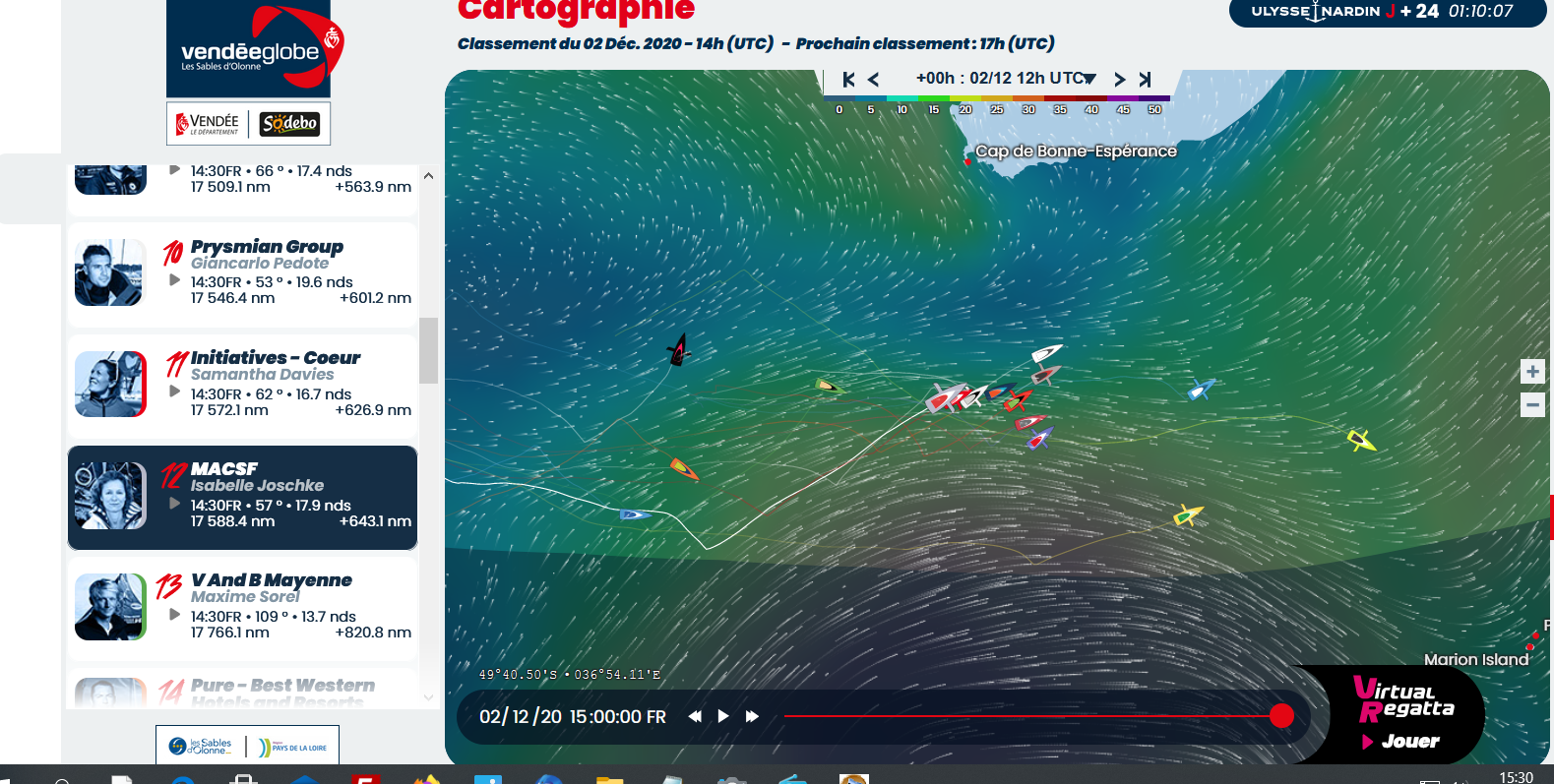Select the blue and white boat farthest west
This screenshot has height=784, width=1554.
click(x=635, y=514)
